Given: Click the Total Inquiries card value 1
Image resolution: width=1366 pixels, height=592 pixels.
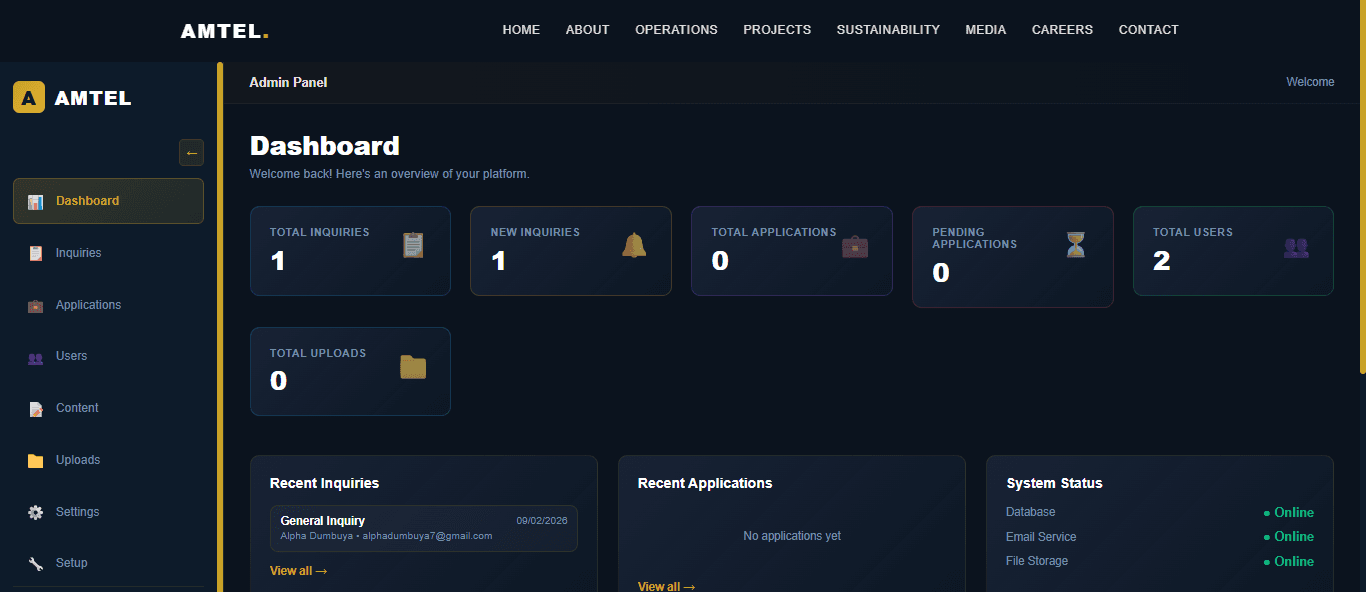Looking at the screenshot, I should [x=278, y=261].
